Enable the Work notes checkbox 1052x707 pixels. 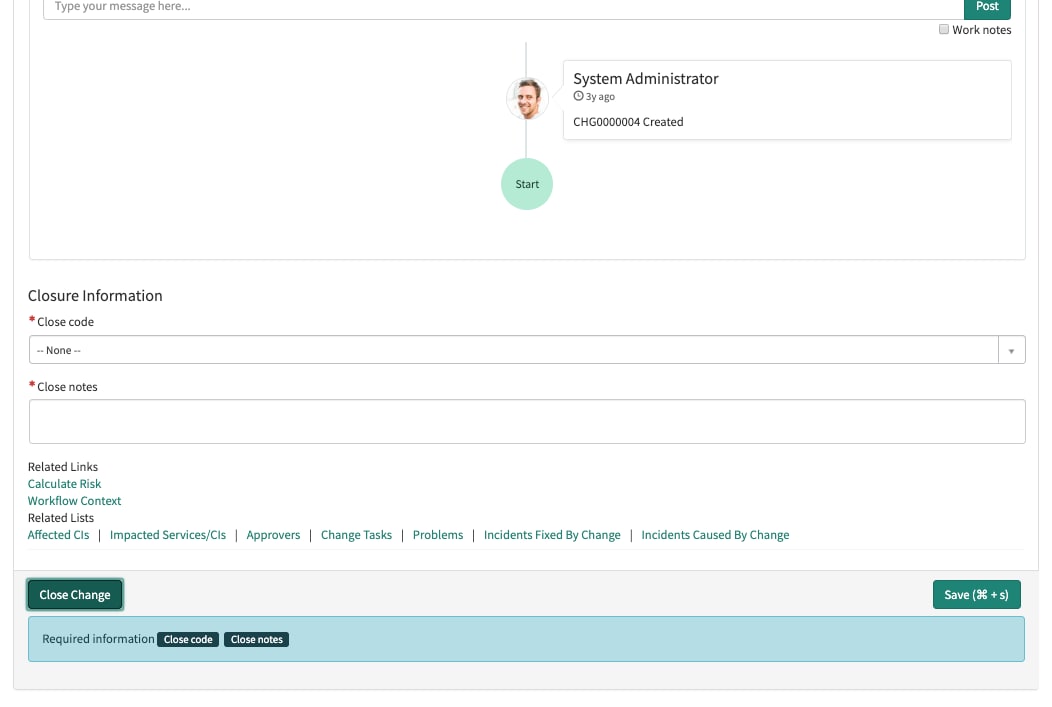click(x=943, y=29)
